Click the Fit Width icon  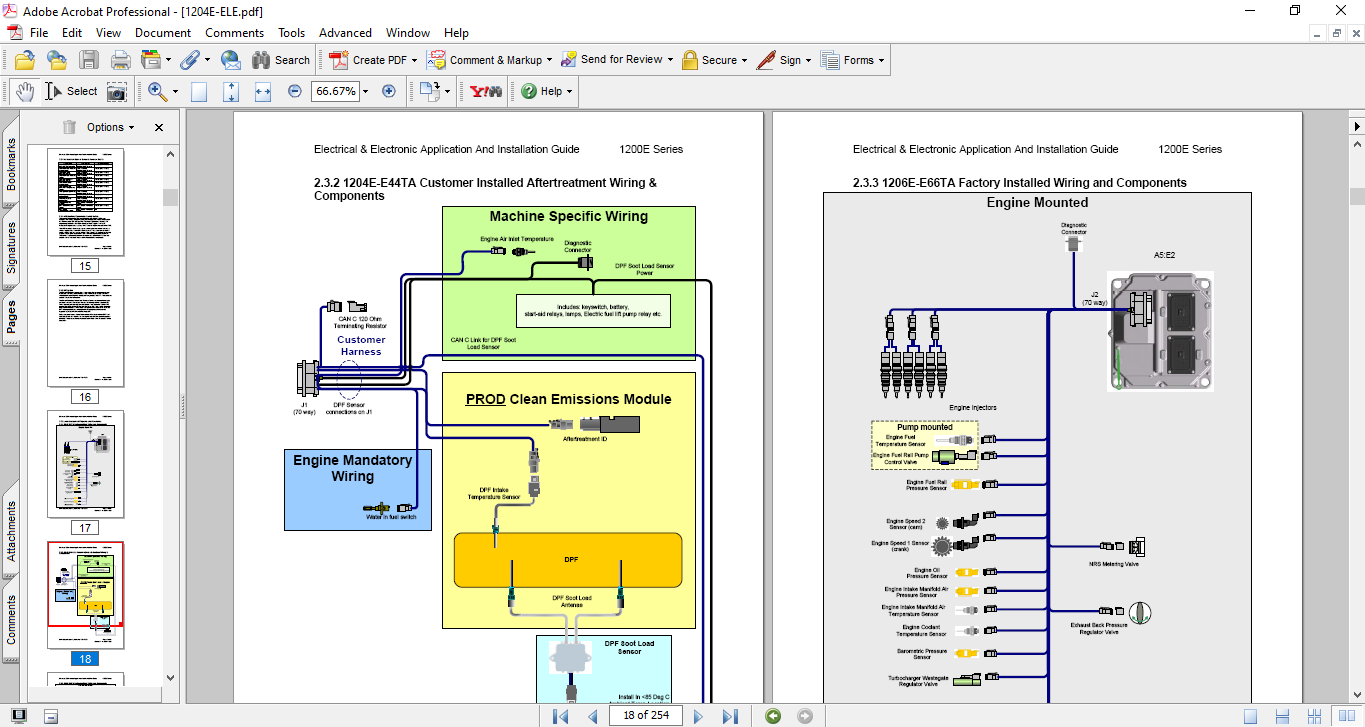(x=263, y=91)
